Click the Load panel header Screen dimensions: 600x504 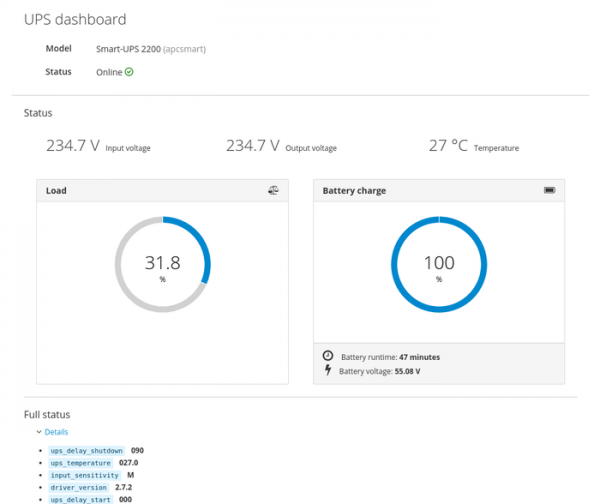tap(150, 190)
